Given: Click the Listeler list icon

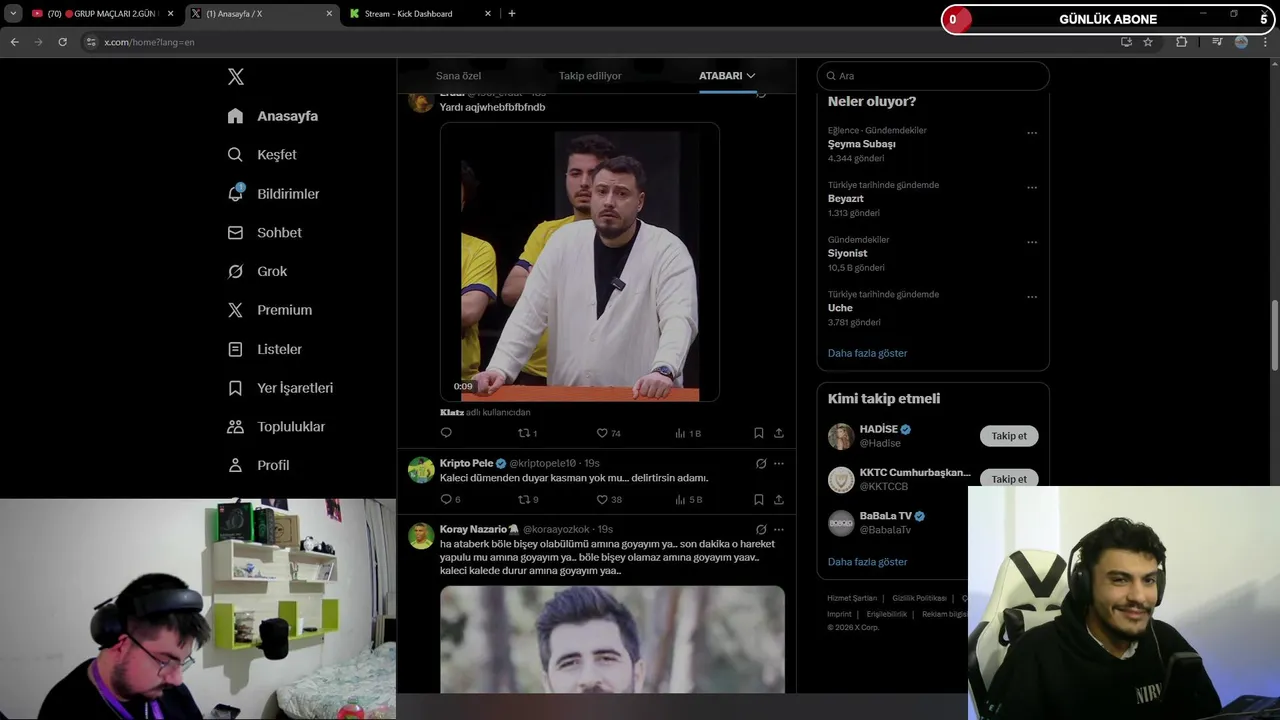Looking at the screenshot, I should click(x=235, y=349).
